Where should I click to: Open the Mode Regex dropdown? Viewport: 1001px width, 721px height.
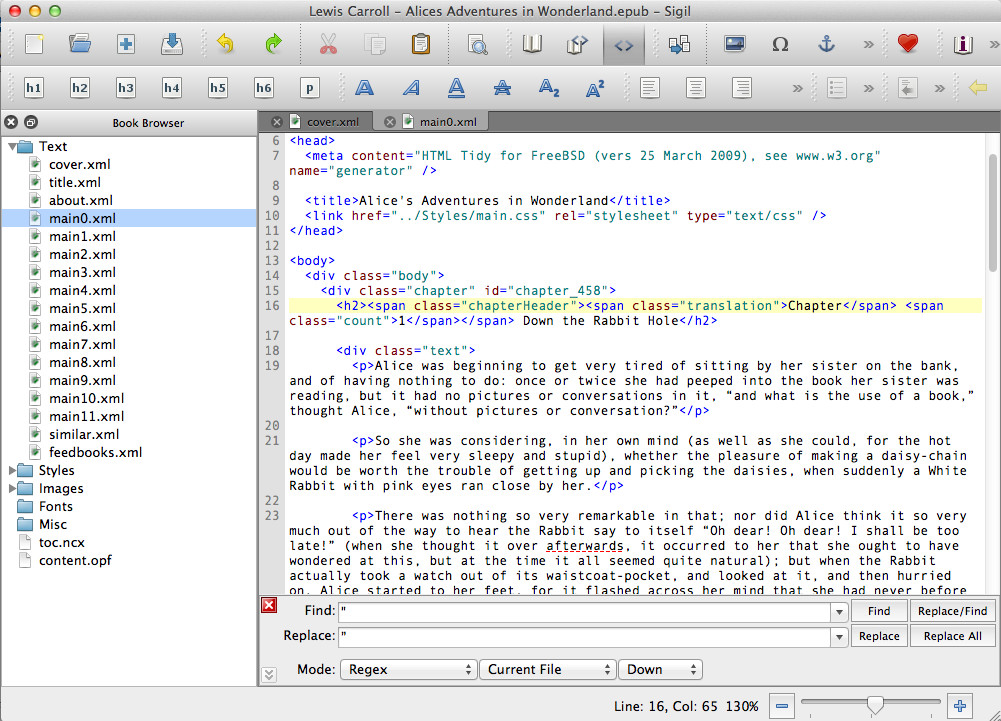(409, 669)
